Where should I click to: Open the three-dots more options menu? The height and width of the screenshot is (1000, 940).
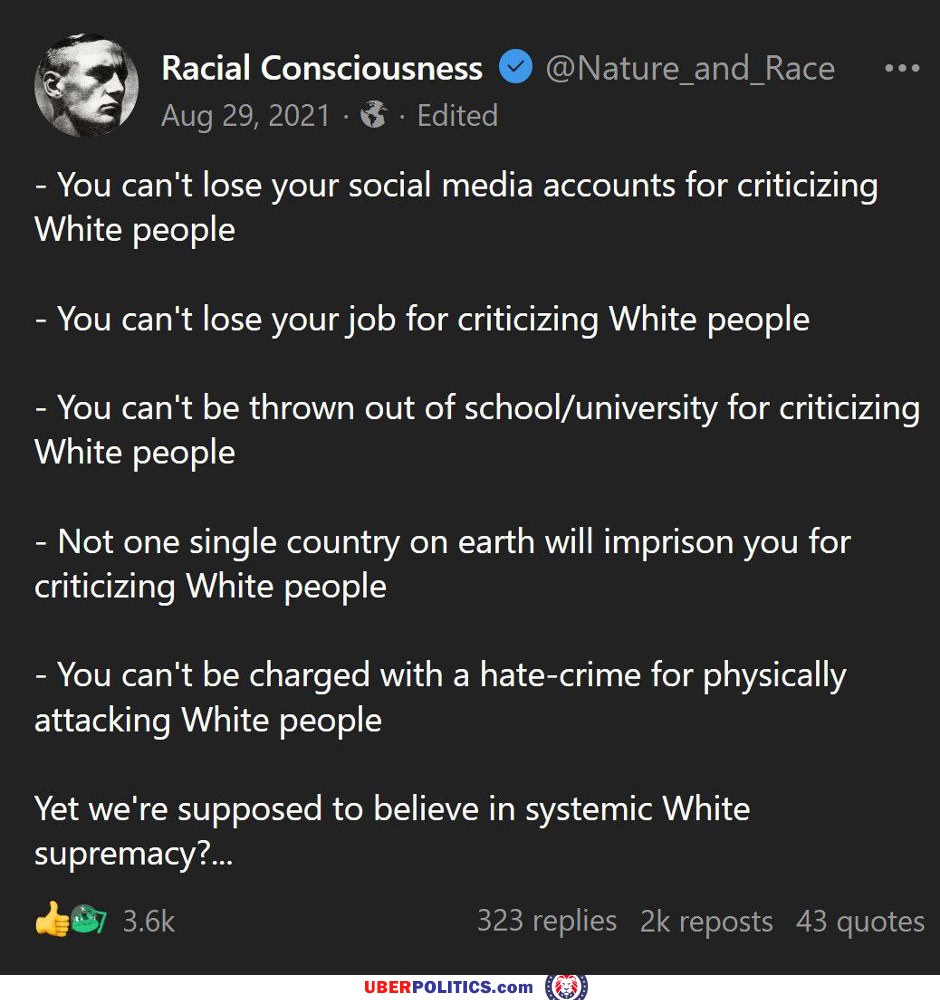[902, 68]
